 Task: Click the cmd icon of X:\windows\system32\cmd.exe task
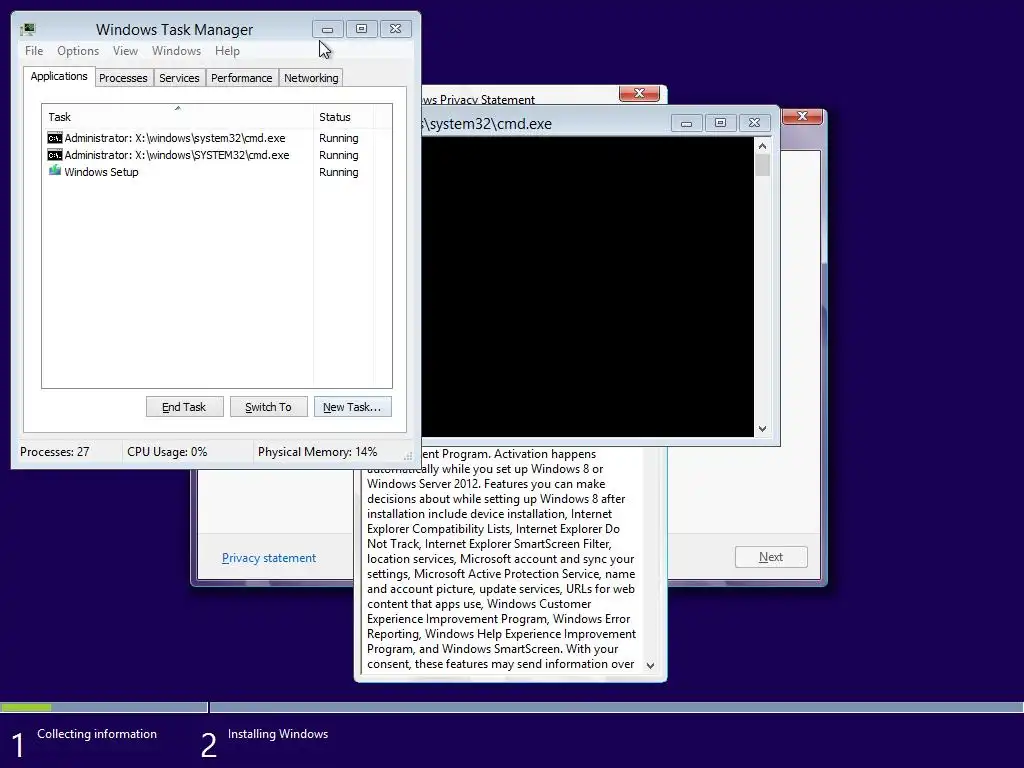coord(55,138)
